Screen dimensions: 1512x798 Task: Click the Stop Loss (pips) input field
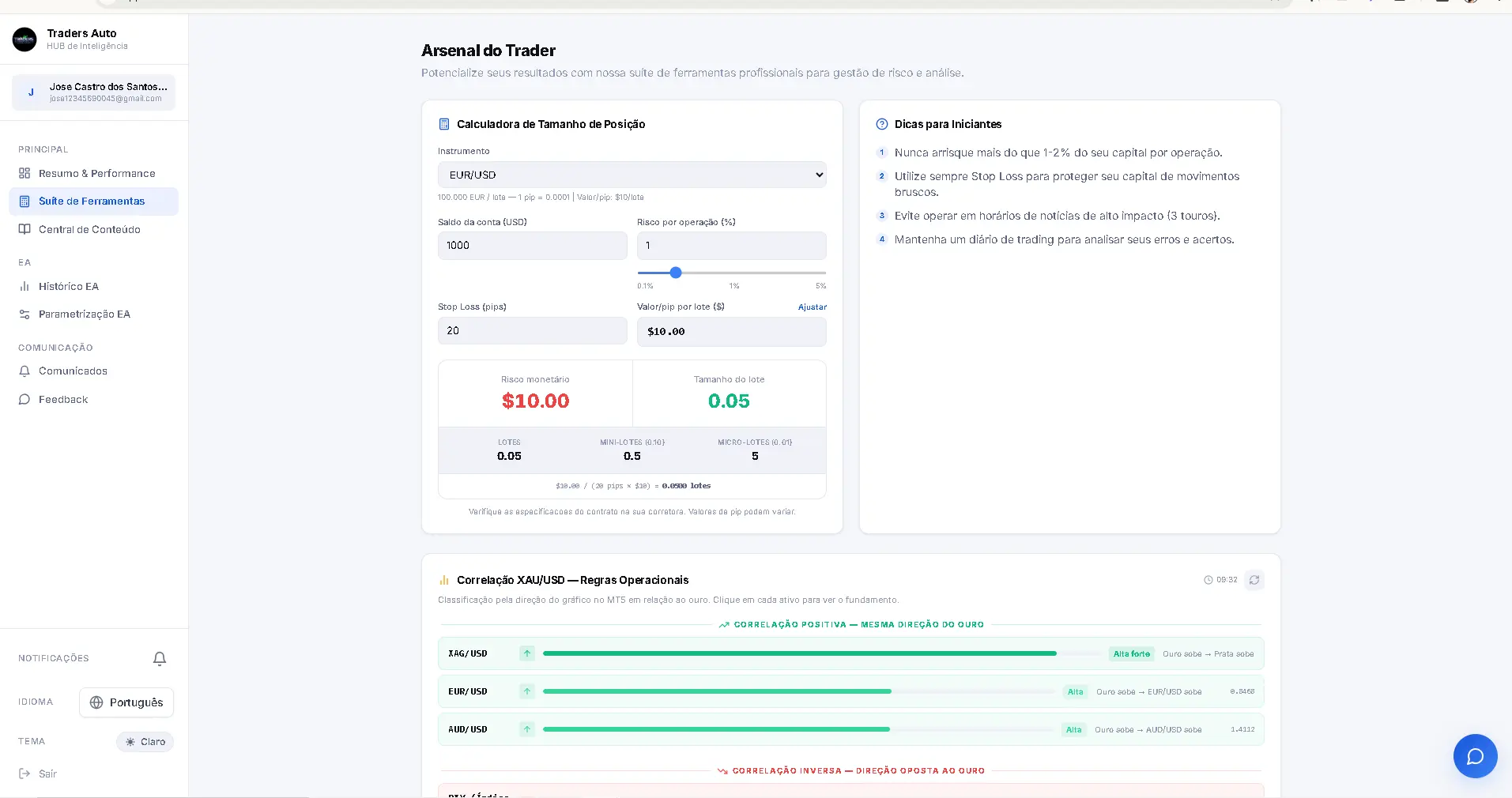[x=532, y=331]
